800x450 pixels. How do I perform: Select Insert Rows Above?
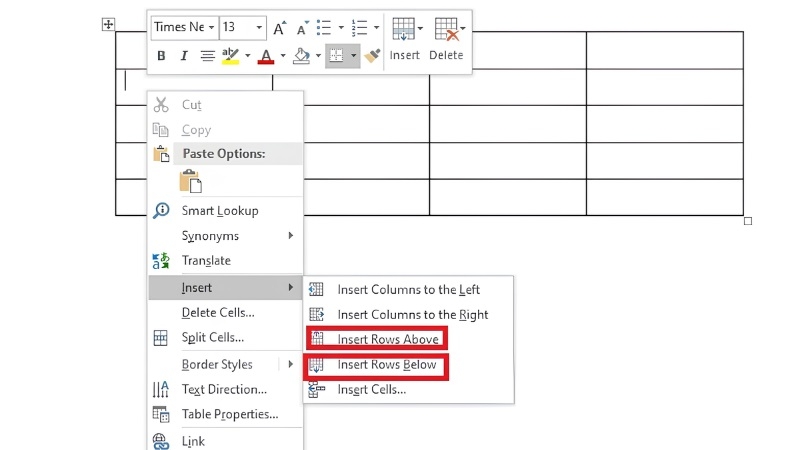(x=408, y=339)
